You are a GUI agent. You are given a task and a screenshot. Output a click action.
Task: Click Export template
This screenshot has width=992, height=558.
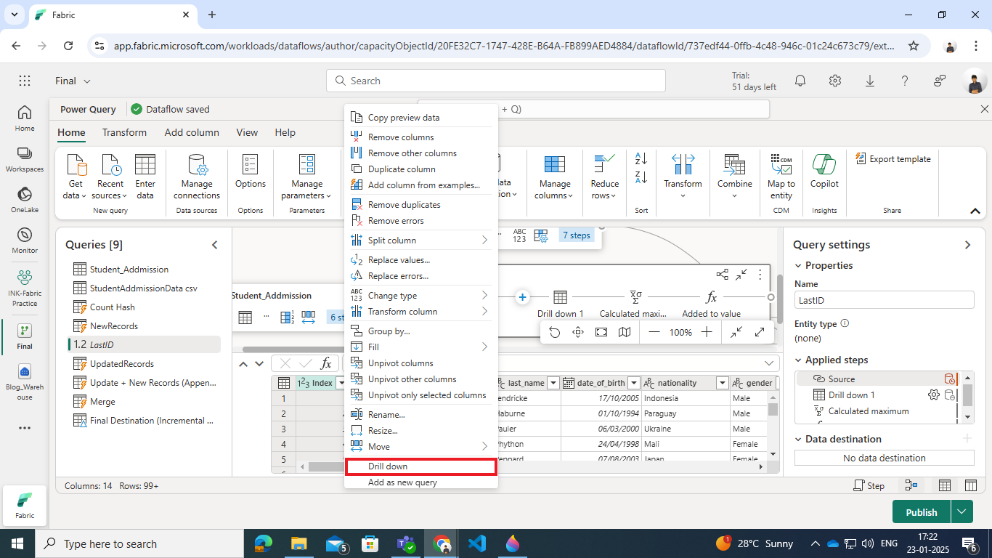point(892,159)
